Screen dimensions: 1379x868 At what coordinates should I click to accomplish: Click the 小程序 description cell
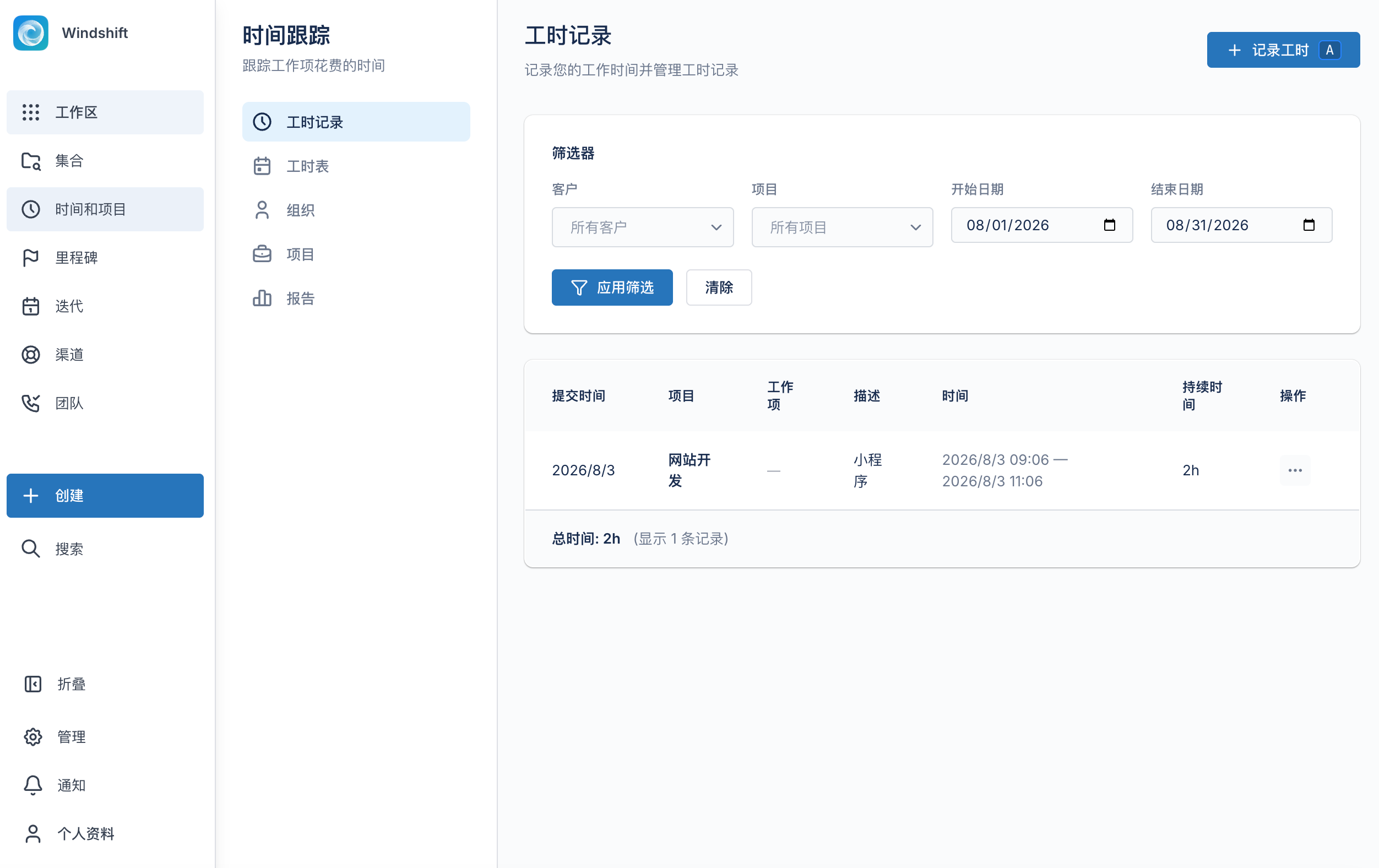point(867,471)
